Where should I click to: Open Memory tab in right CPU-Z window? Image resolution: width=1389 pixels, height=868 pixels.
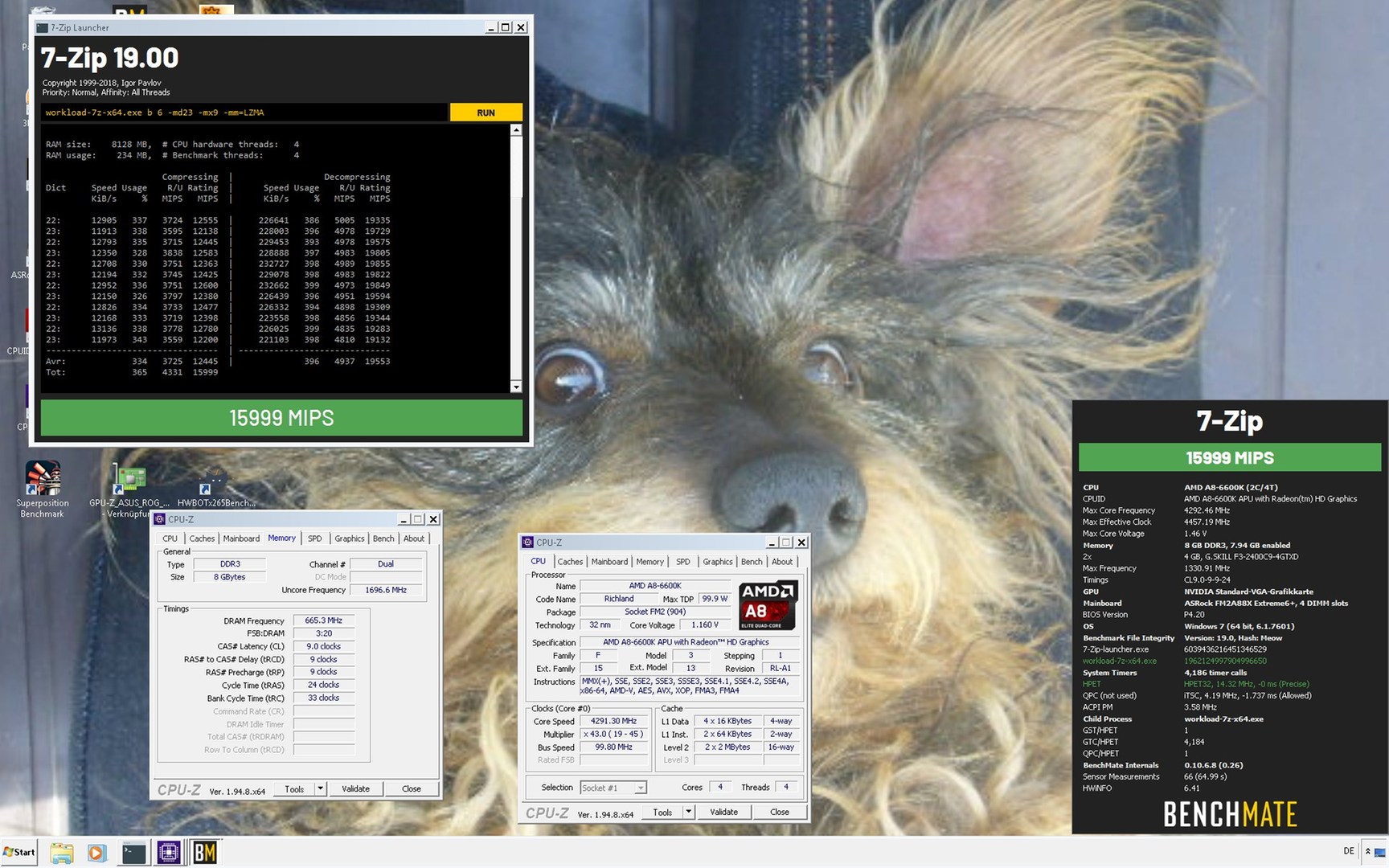(649, 562)
